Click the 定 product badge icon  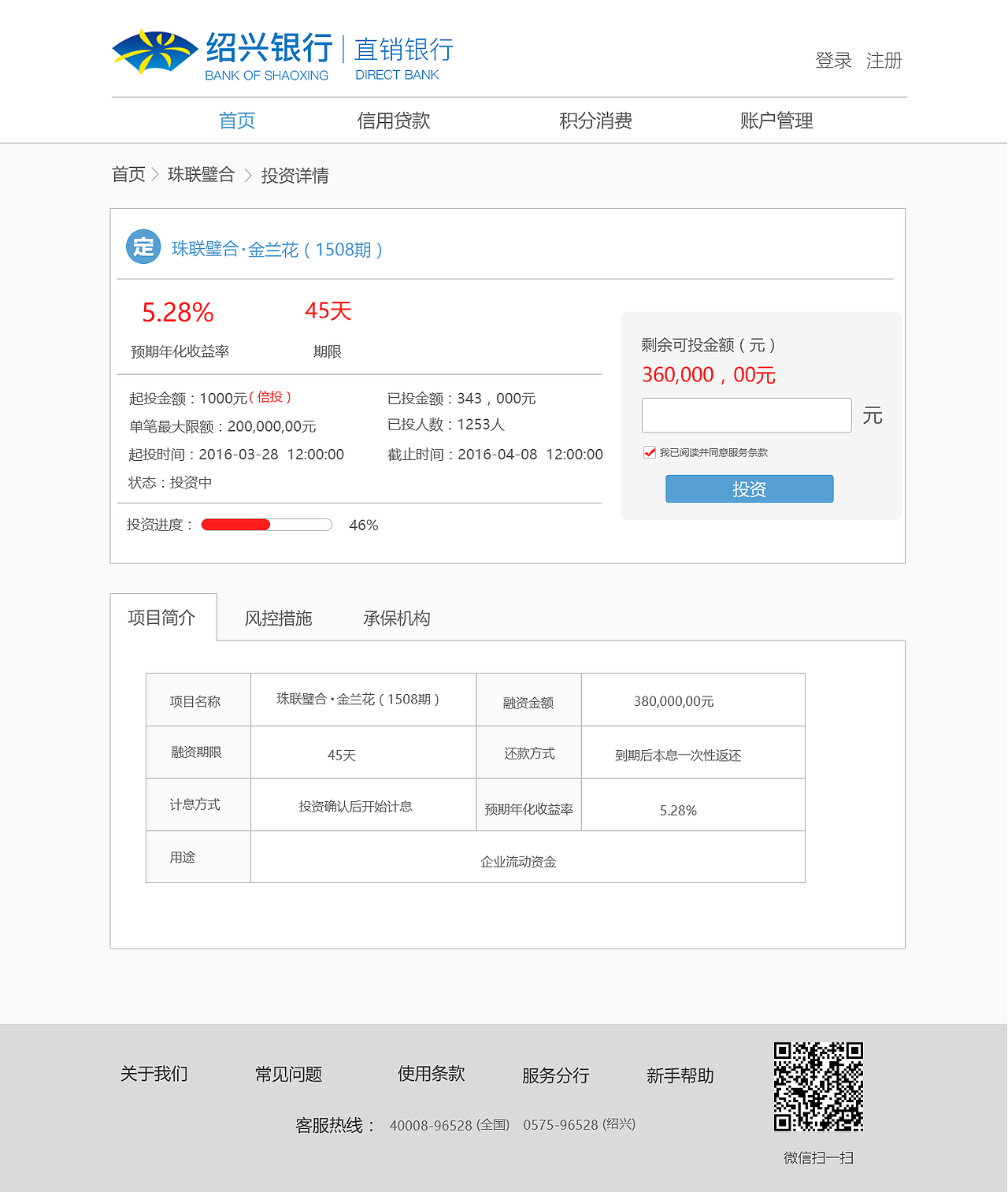point(143,247)
